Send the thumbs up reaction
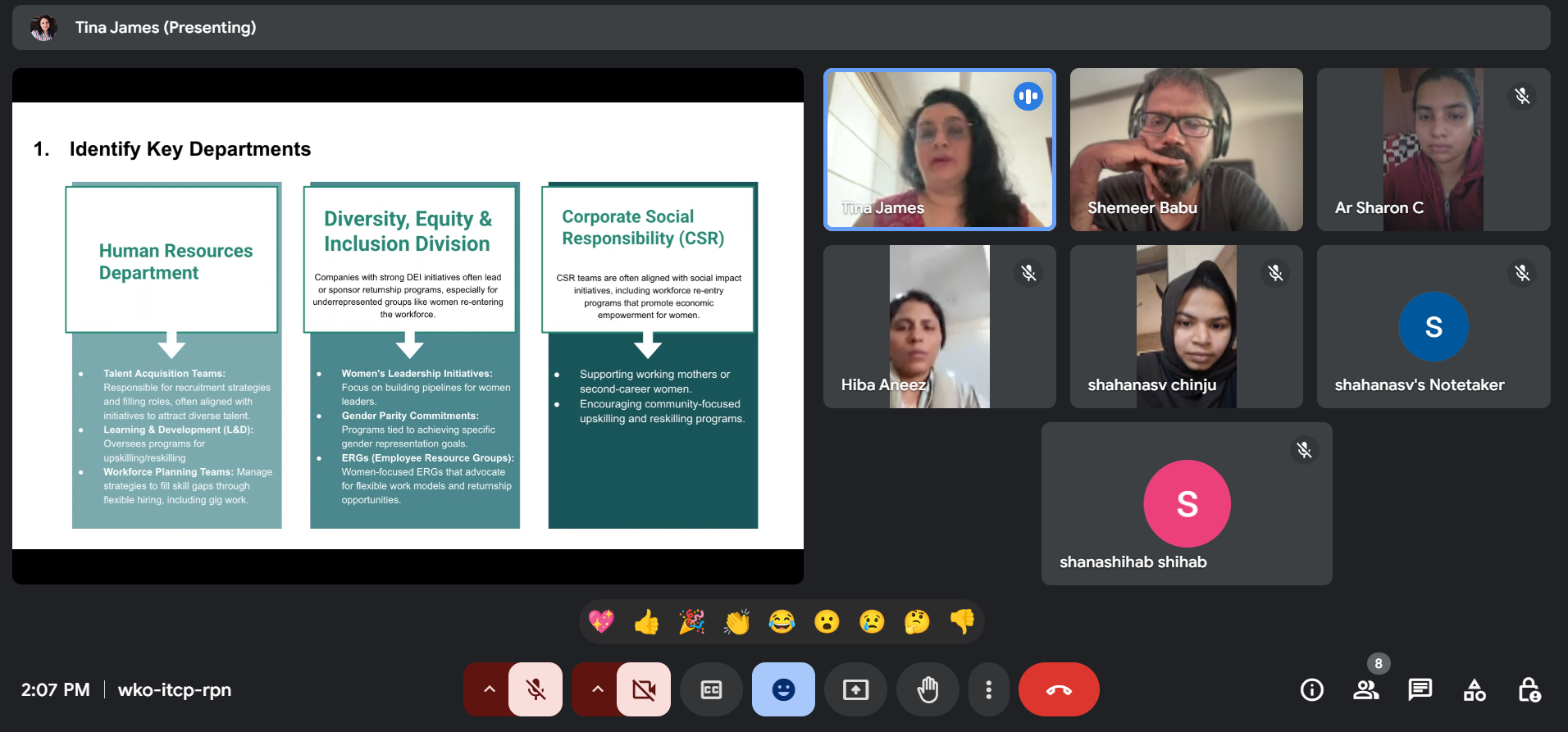 pos(646,622)
